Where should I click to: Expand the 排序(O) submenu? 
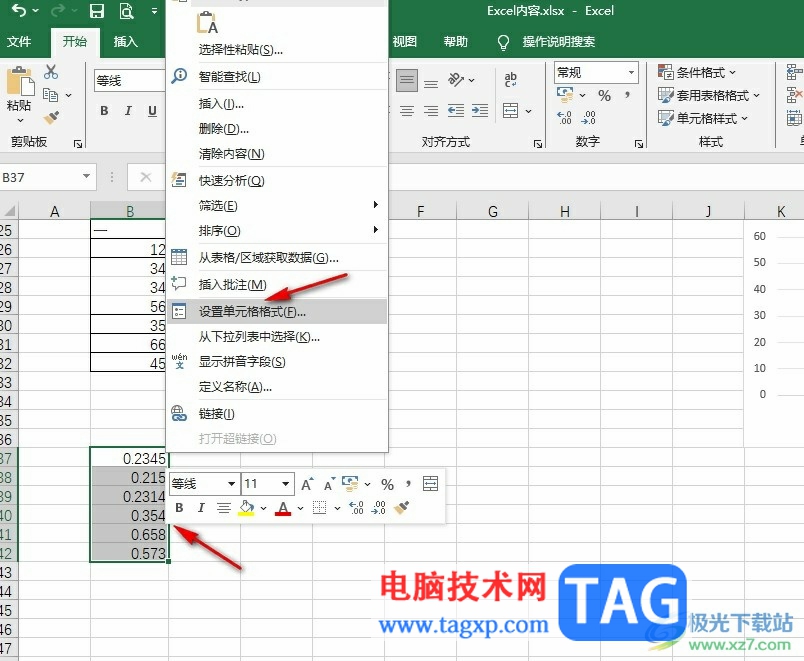277,231
